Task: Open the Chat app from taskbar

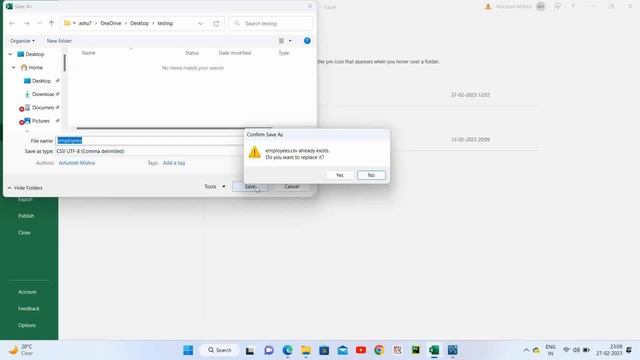Action: (x=269, y=350)
